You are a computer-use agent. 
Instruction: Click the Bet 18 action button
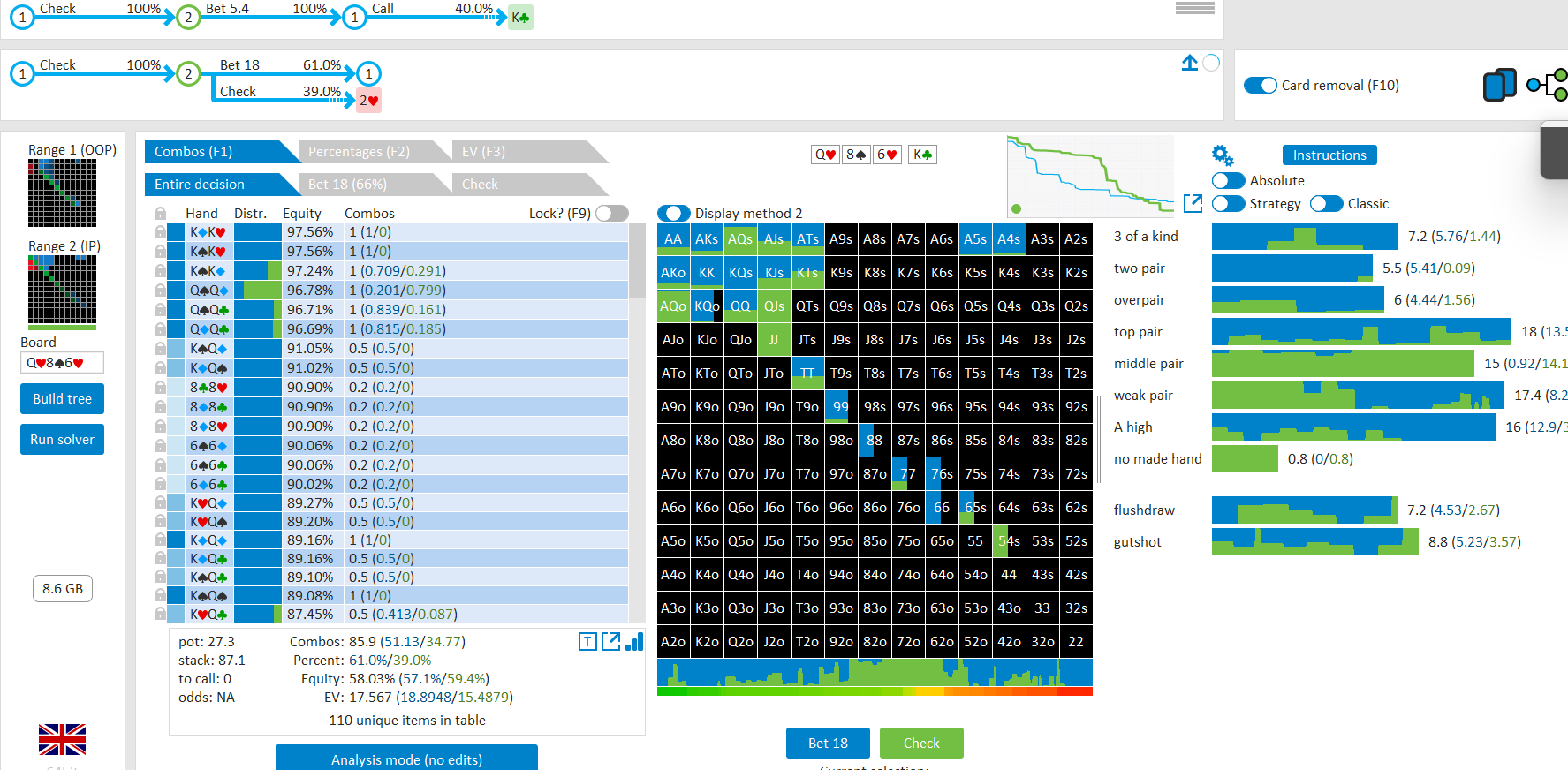click(828, 743)
